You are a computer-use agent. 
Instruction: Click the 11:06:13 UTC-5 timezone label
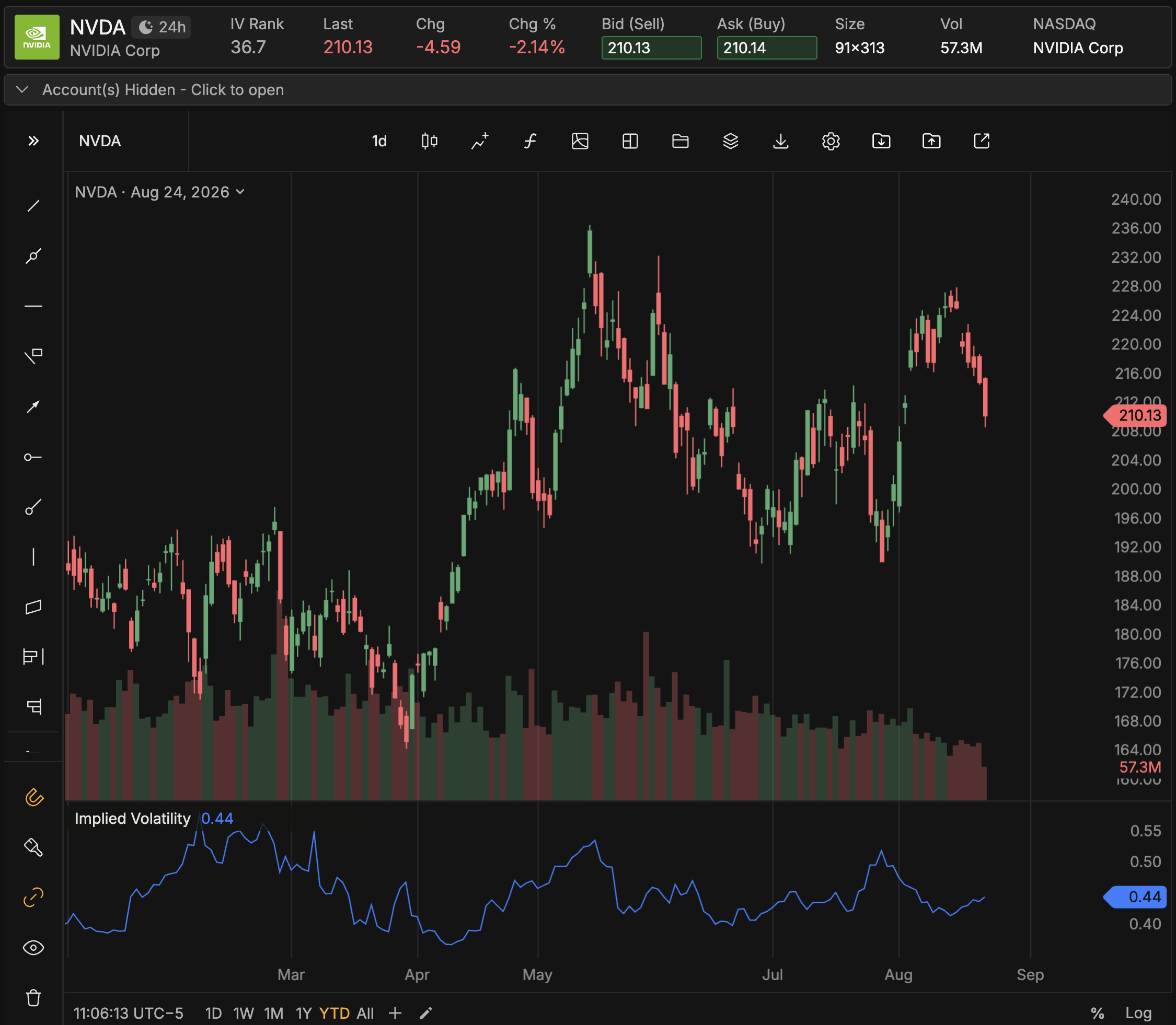click(128, 1013)
